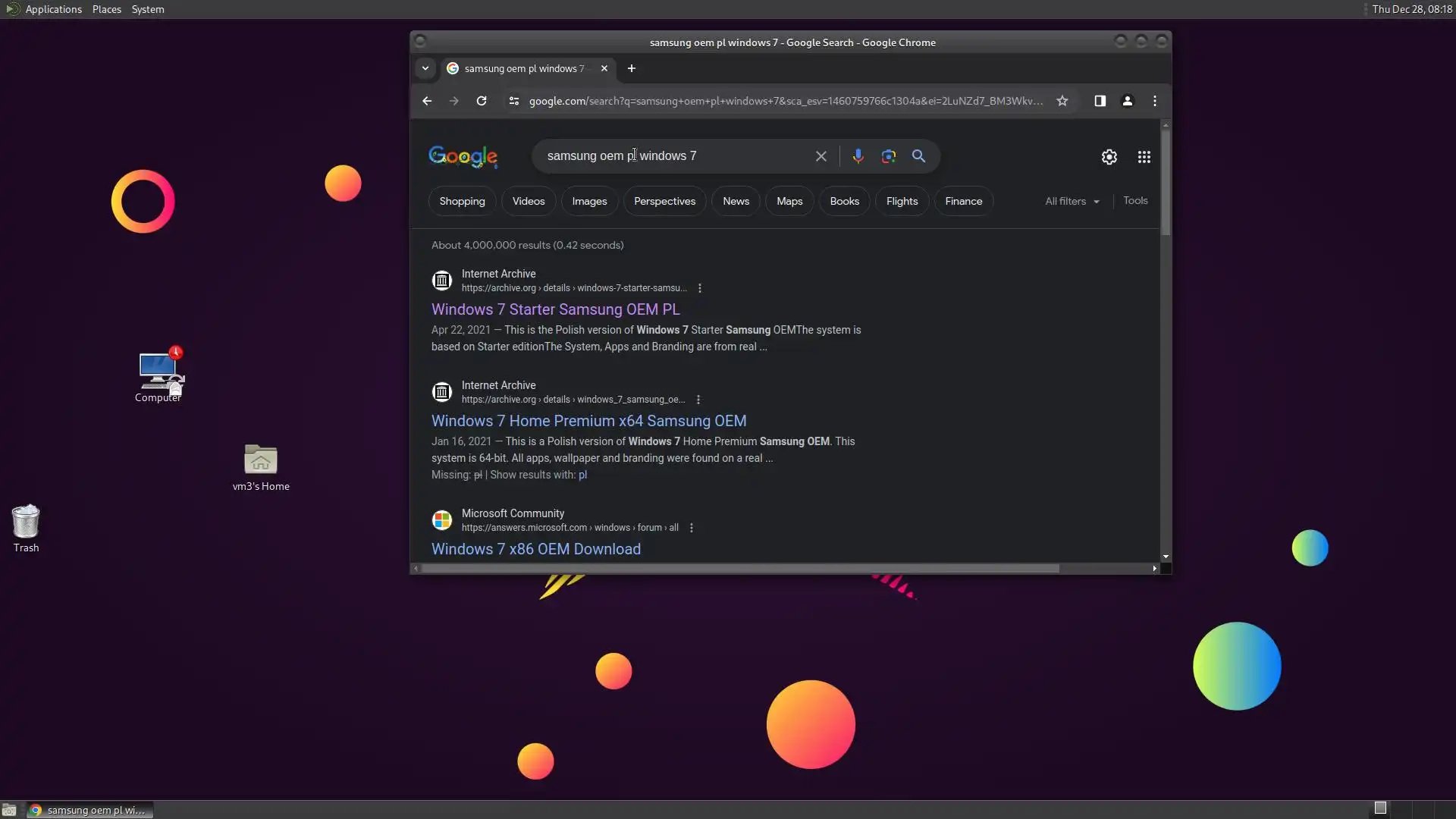Click the voice search microphone icon
The width and height of the screenshot is (1456, 819).
(x=858, y=156)
